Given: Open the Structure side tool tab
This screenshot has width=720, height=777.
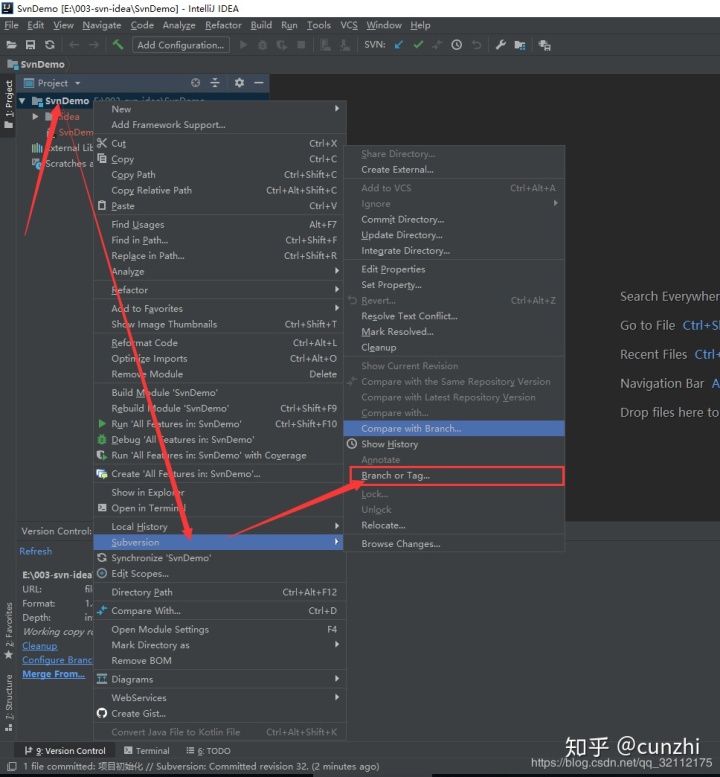Looking at the screenshot, I should tap(9, 701).
